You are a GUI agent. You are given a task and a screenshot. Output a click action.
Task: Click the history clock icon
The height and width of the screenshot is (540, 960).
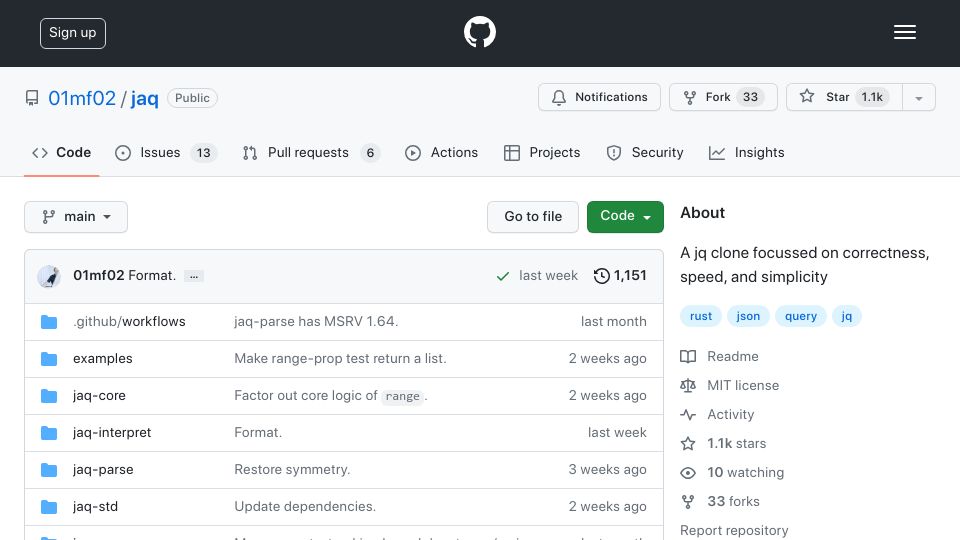click(x=601, y=276)
